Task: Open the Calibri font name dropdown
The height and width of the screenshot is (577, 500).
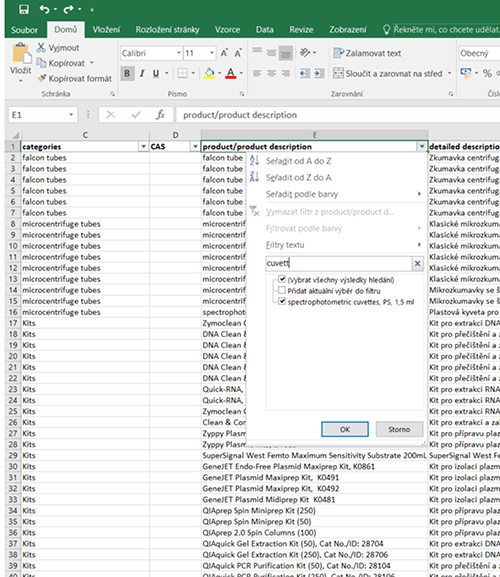Action: click(178, 53)
